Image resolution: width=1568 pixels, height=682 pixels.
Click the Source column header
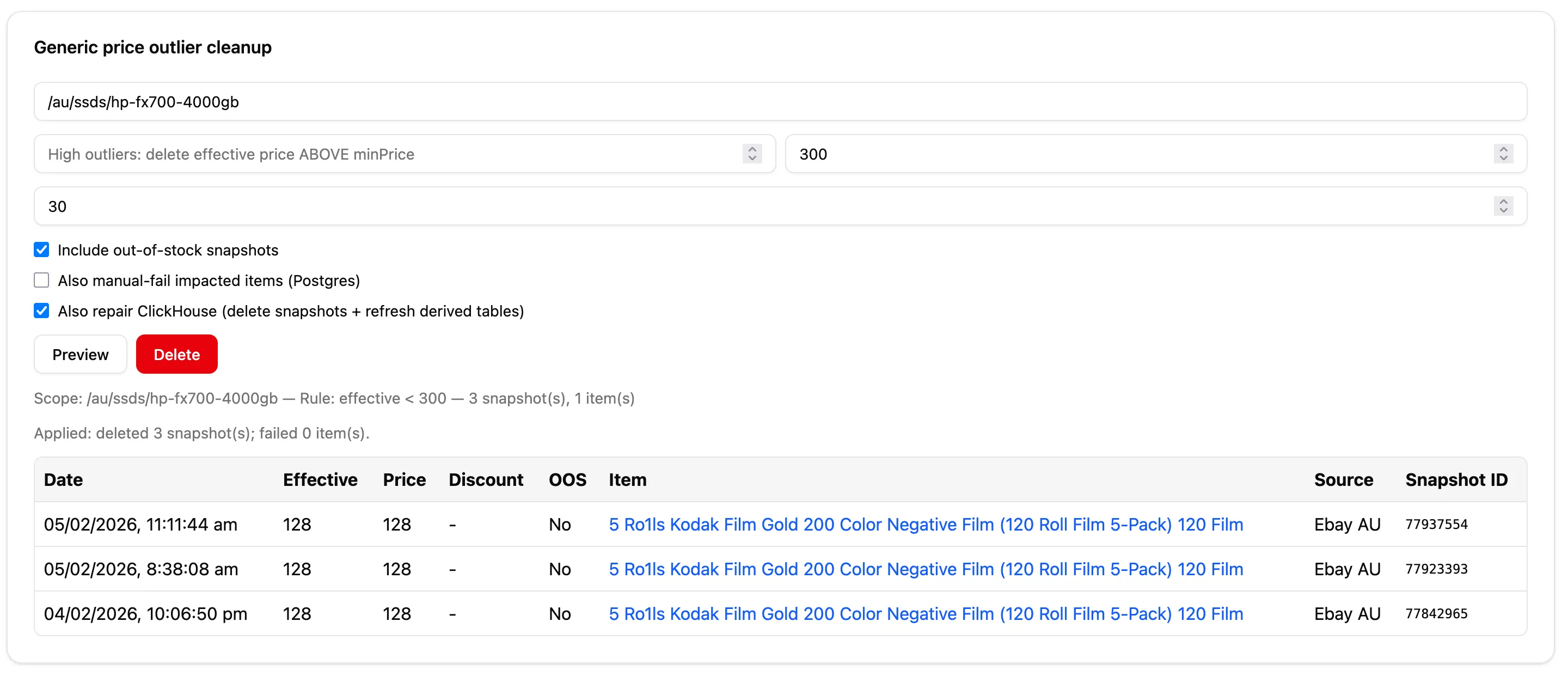coord(1343,480)
